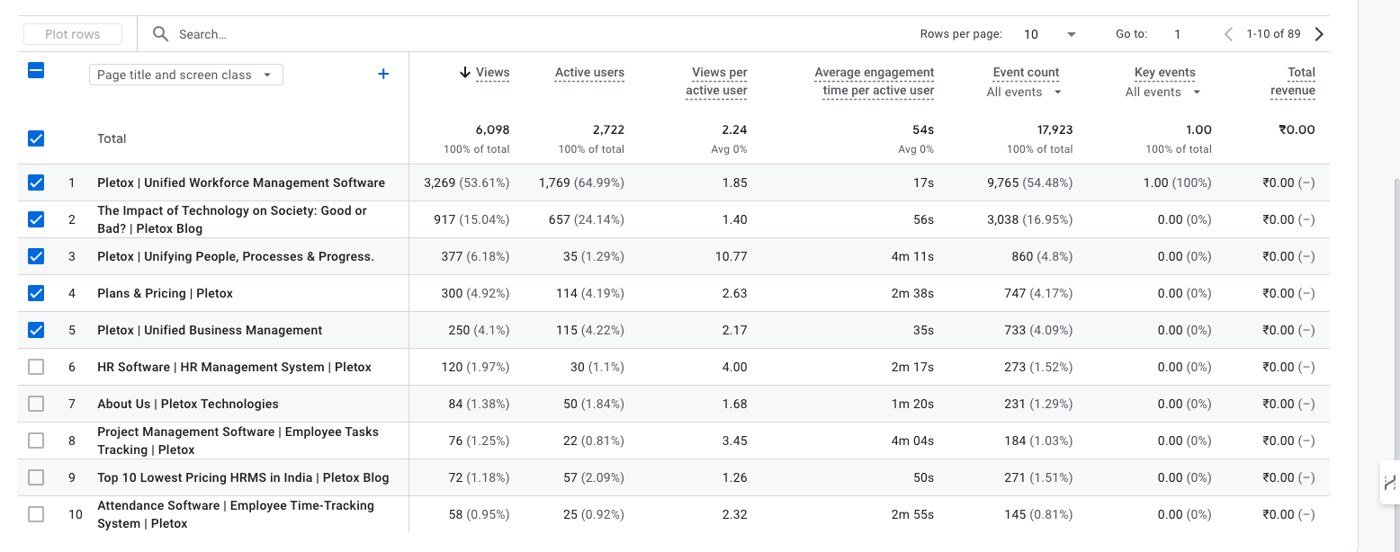Select Pletox | Unified Business Management title

pyautogui.click(x=210, y=330)
